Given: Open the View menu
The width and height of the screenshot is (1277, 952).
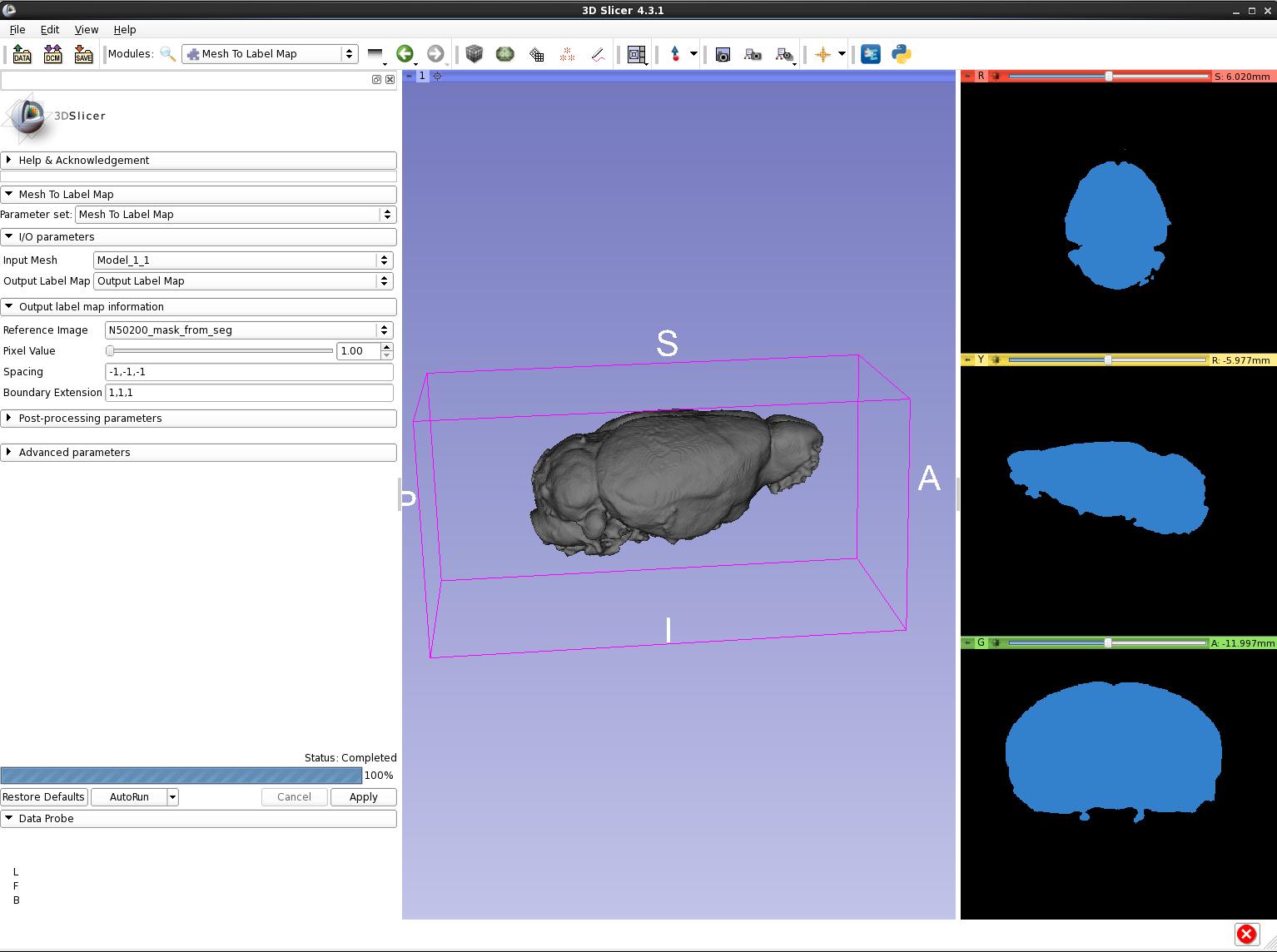Looking at the screenshot, I should [x=86, y=29].
